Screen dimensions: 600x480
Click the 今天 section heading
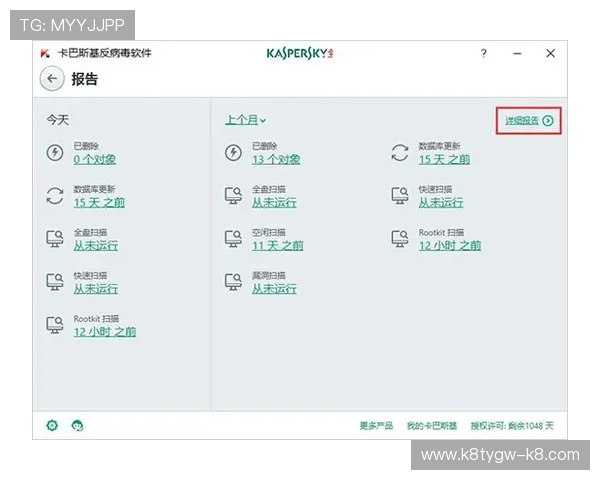pyautogui.click(x=57, y=120)
